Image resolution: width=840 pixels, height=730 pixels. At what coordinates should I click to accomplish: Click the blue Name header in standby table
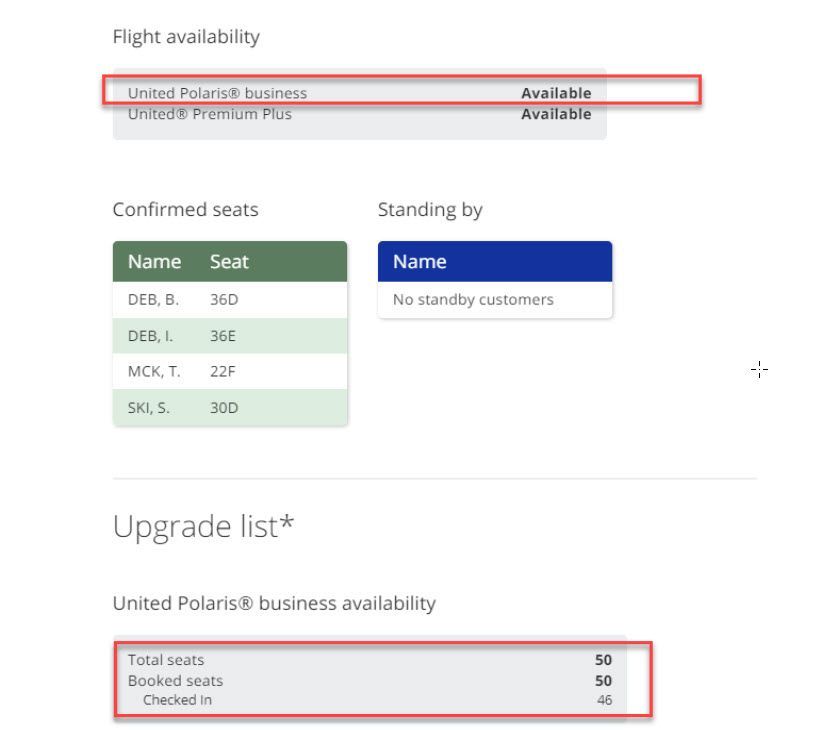[x=420, y=262]
